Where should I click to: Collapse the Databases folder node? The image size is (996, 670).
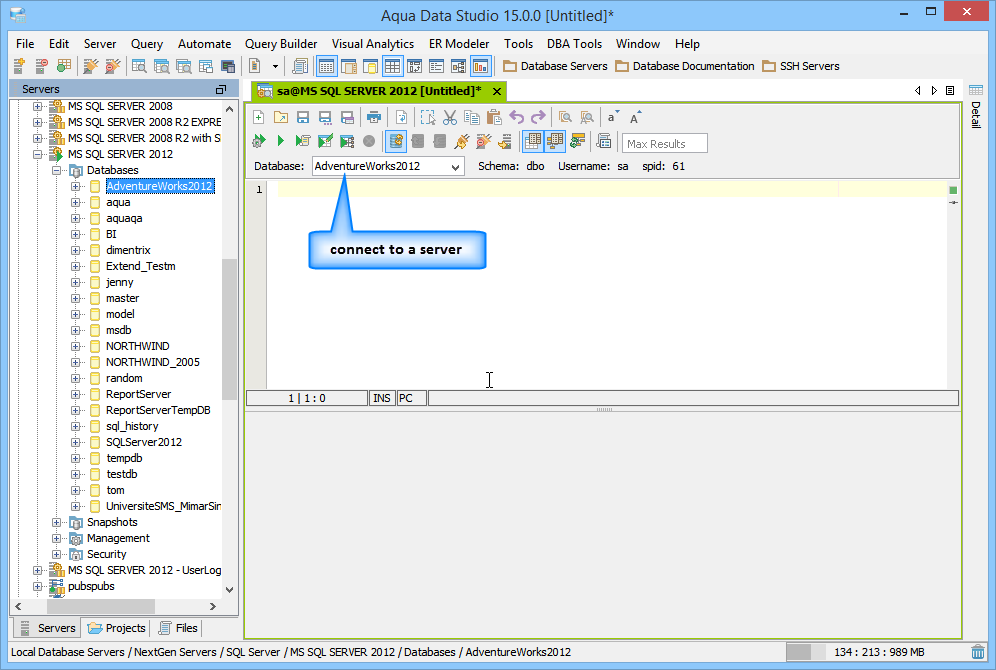pyautogui.click(x=57, y=170)
